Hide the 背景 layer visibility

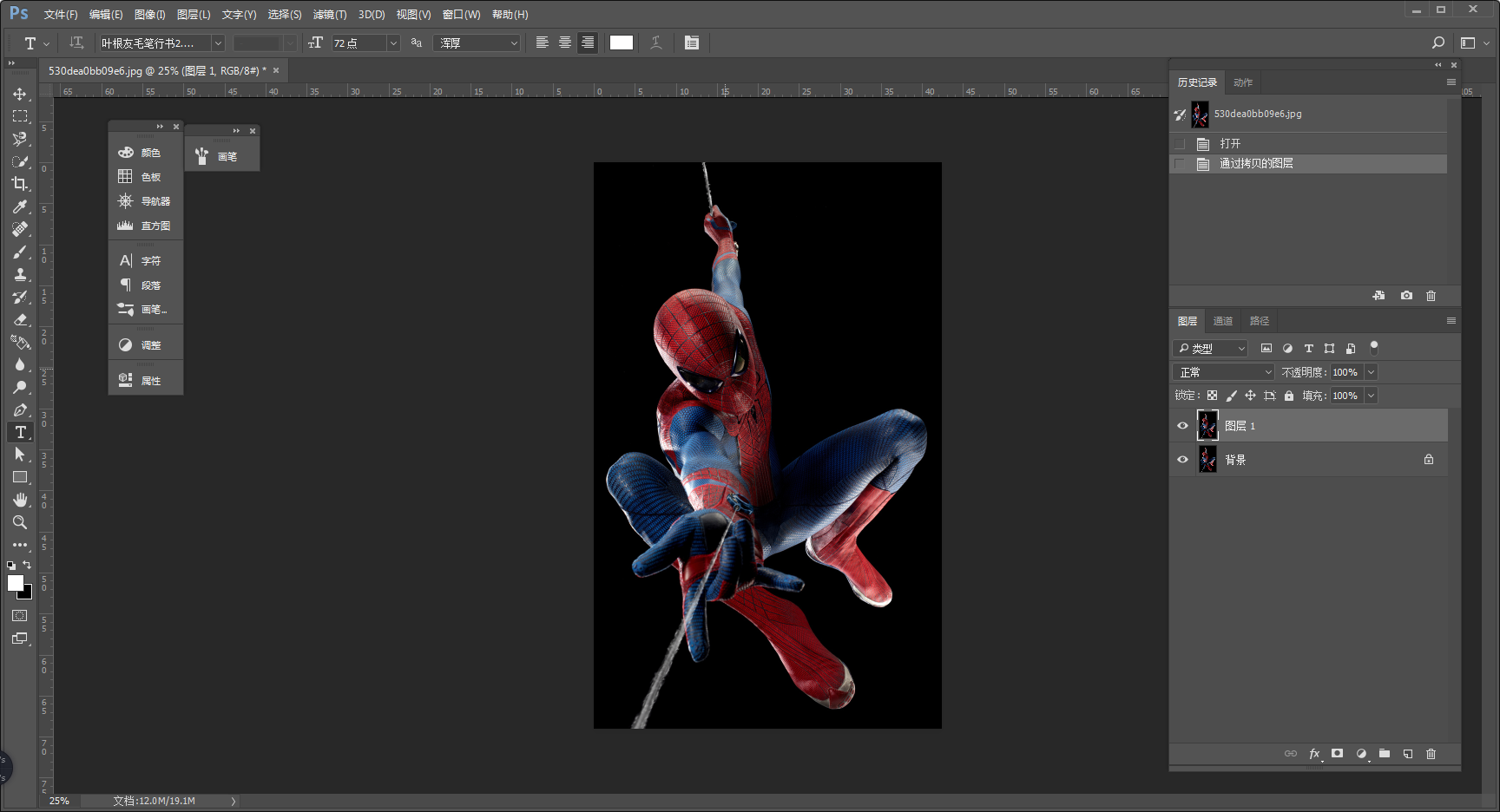click(x=1182, y=460)
